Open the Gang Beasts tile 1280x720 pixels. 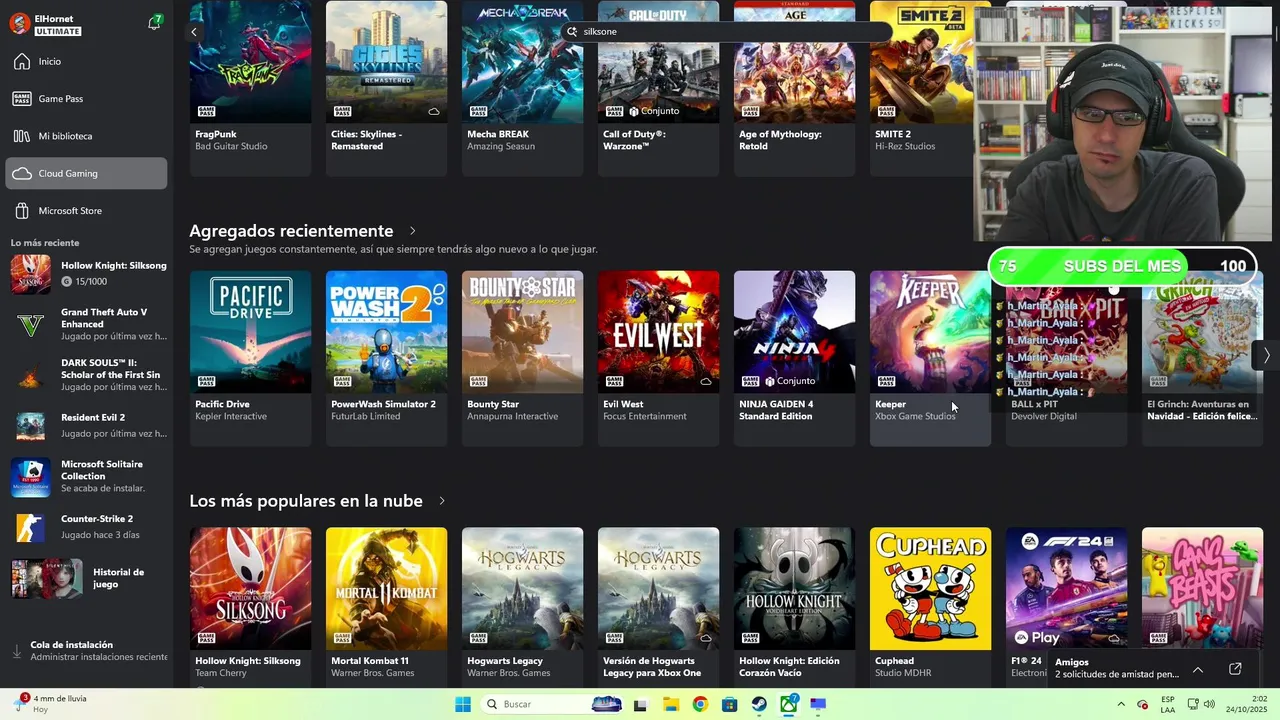pyautogui.click(x=1202, y=590)
